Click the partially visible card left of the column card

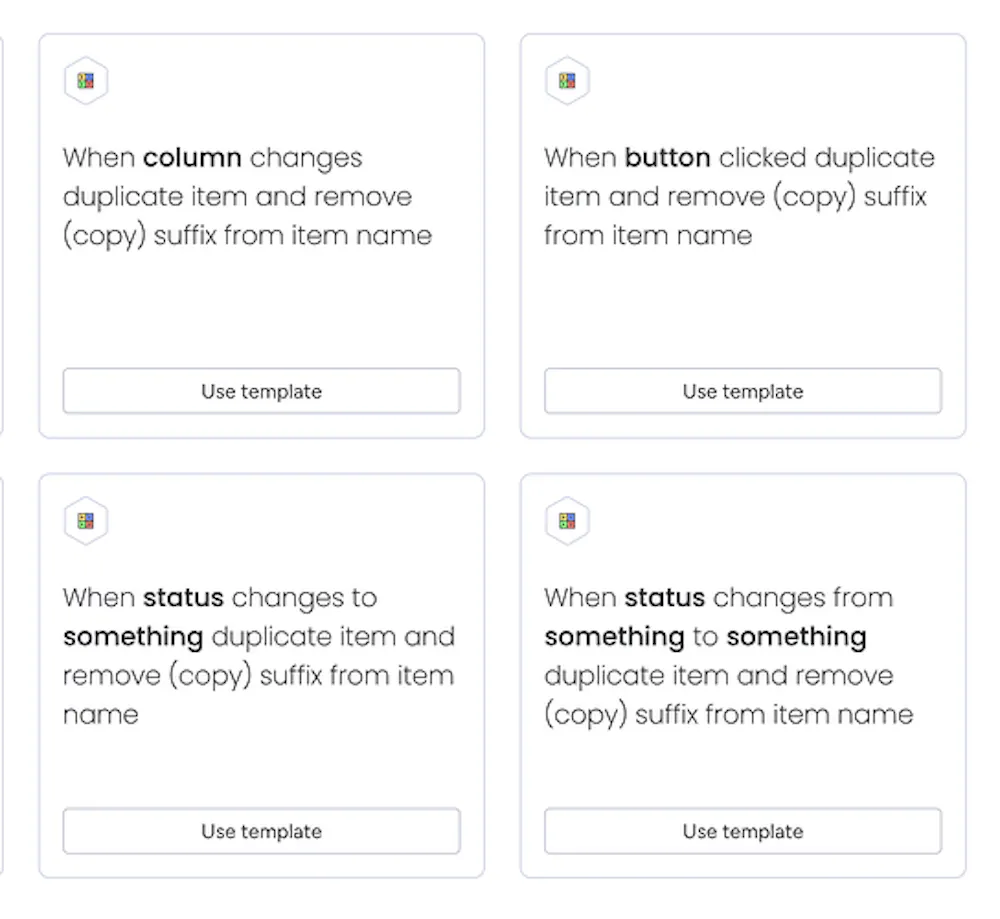[x=1, y=236]
